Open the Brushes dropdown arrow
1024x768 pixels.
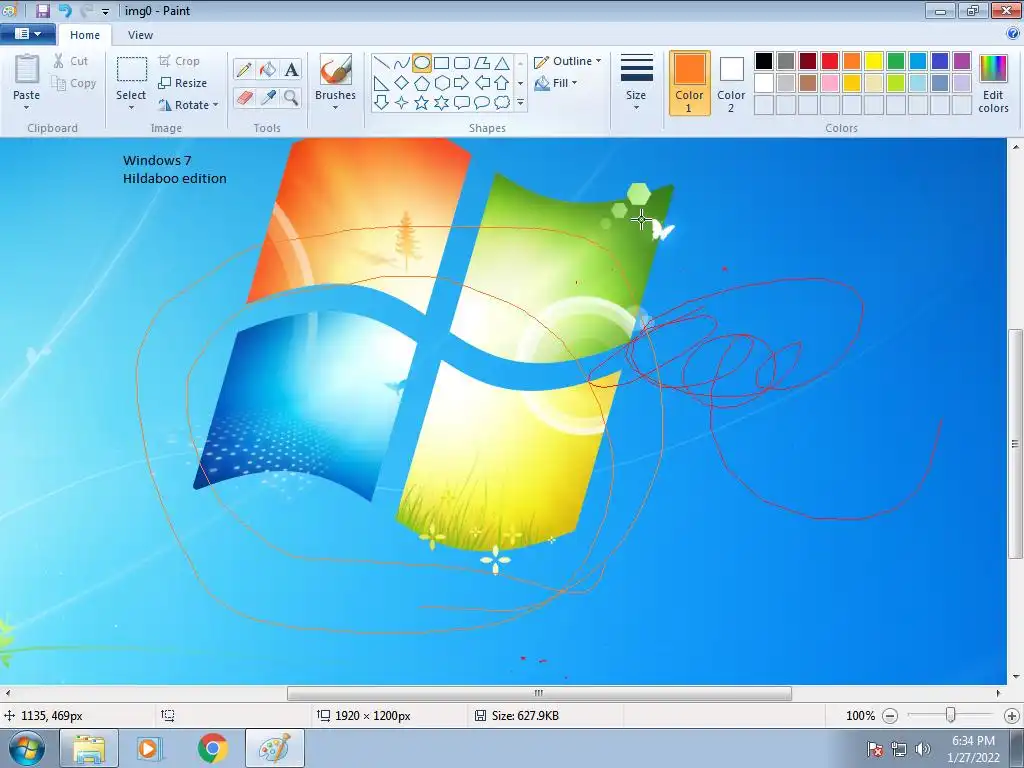[336, 108]
